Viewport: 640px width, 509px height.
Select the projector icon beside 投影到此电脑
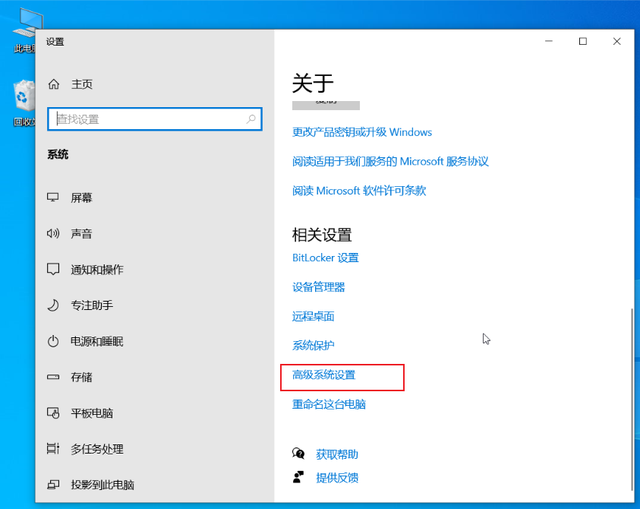pos(53,485)
